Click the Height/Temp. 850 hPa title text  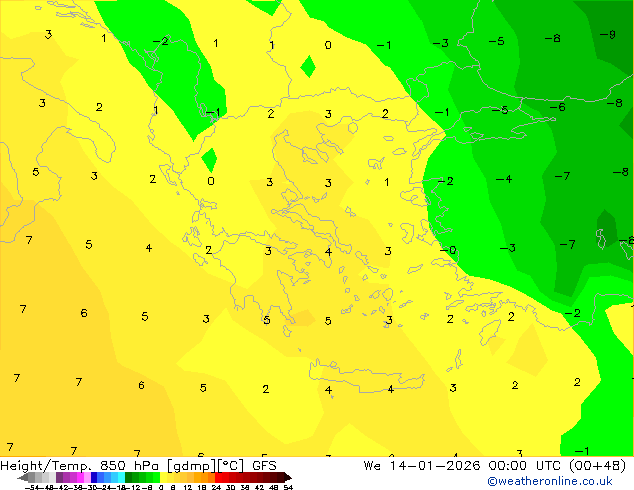point(79,466)
